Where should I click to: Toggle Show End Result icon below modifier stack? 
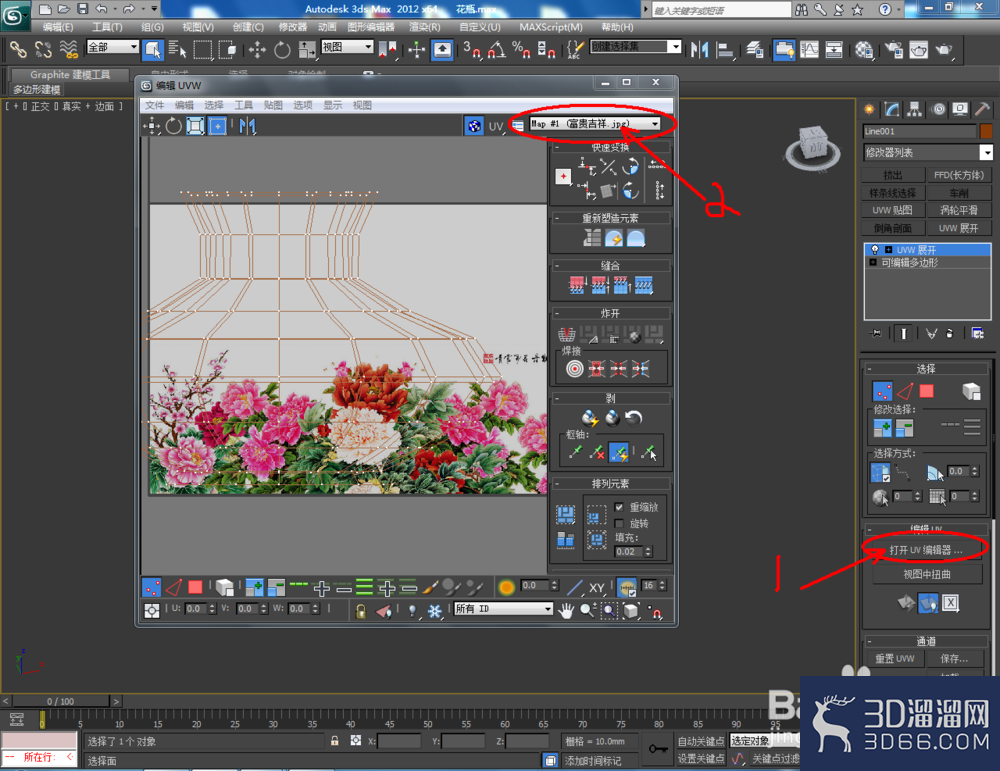coord(903,333)
